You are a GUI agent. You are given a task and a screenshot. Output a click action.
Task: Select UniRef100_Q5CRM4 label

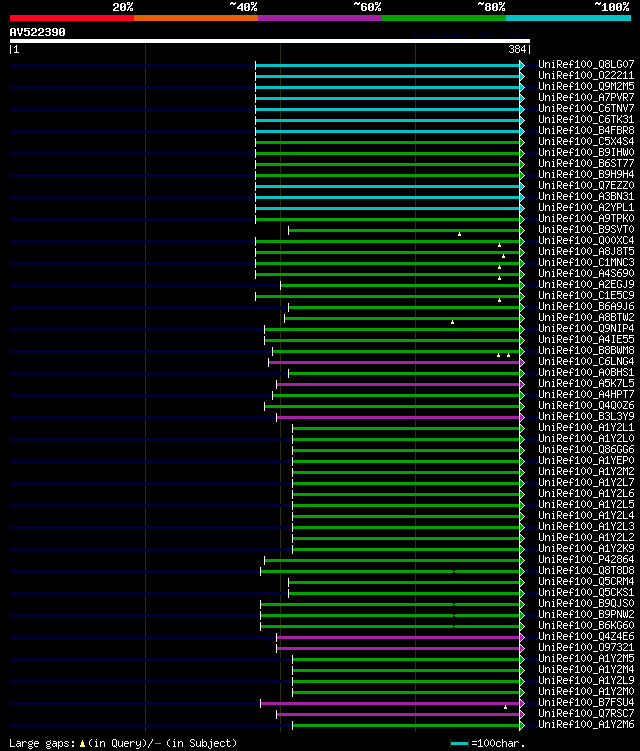coord(586,582)
